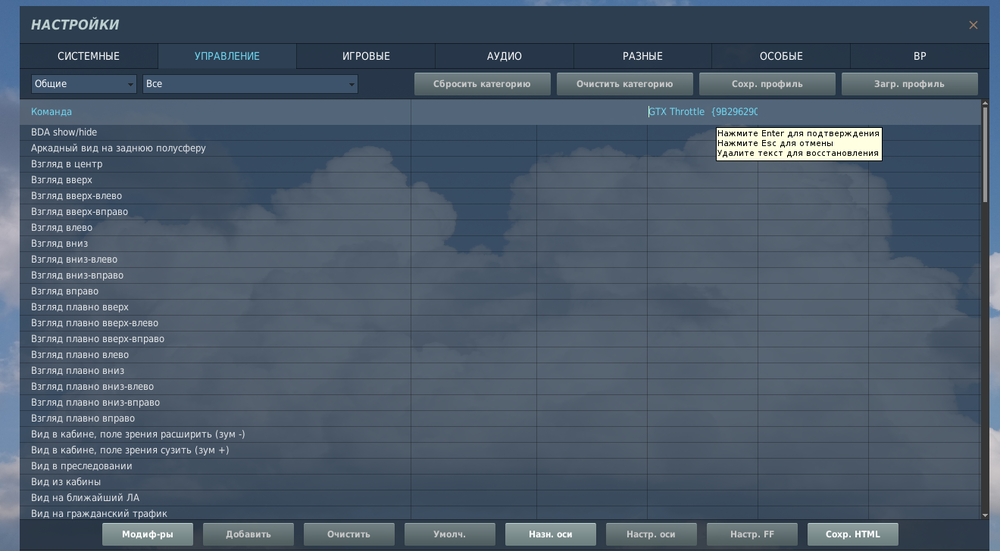This screenshot has height=551, width=1000.
Task: Select the Вид из кабины row
Action: (500, 483)
